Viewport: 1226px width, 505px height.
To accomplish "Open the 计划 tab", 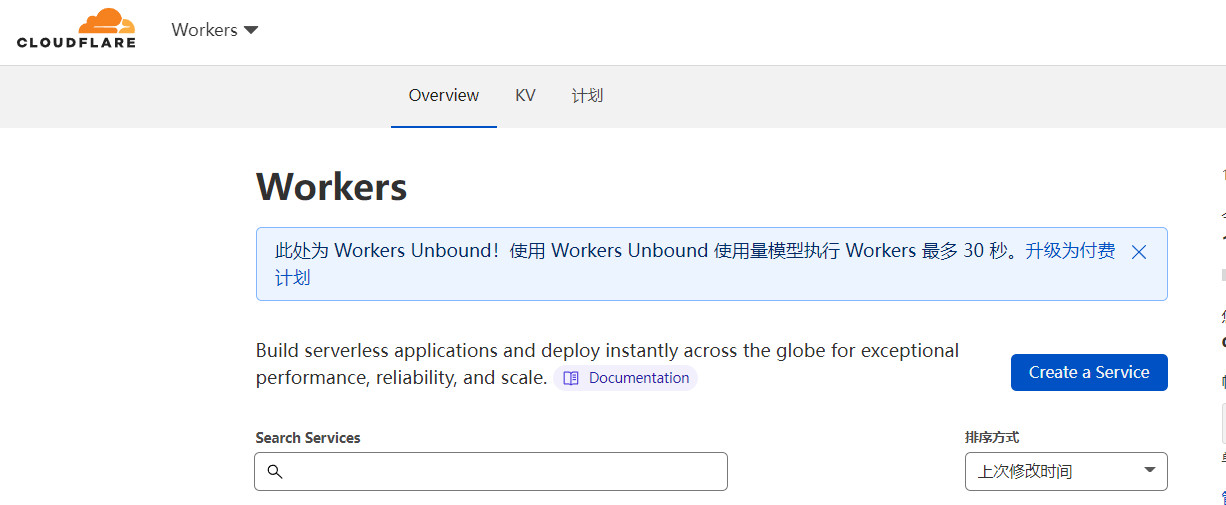I will click(587, 96).
